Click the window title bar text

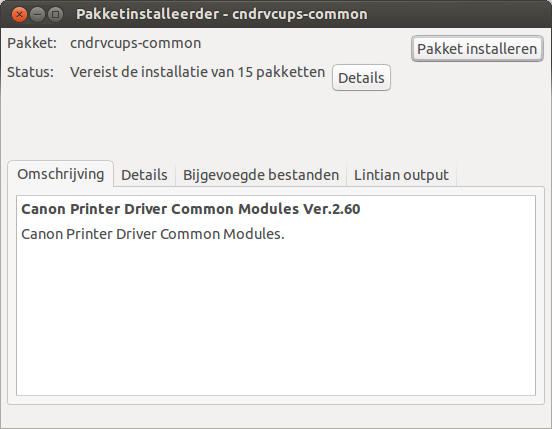coord(222,14)
